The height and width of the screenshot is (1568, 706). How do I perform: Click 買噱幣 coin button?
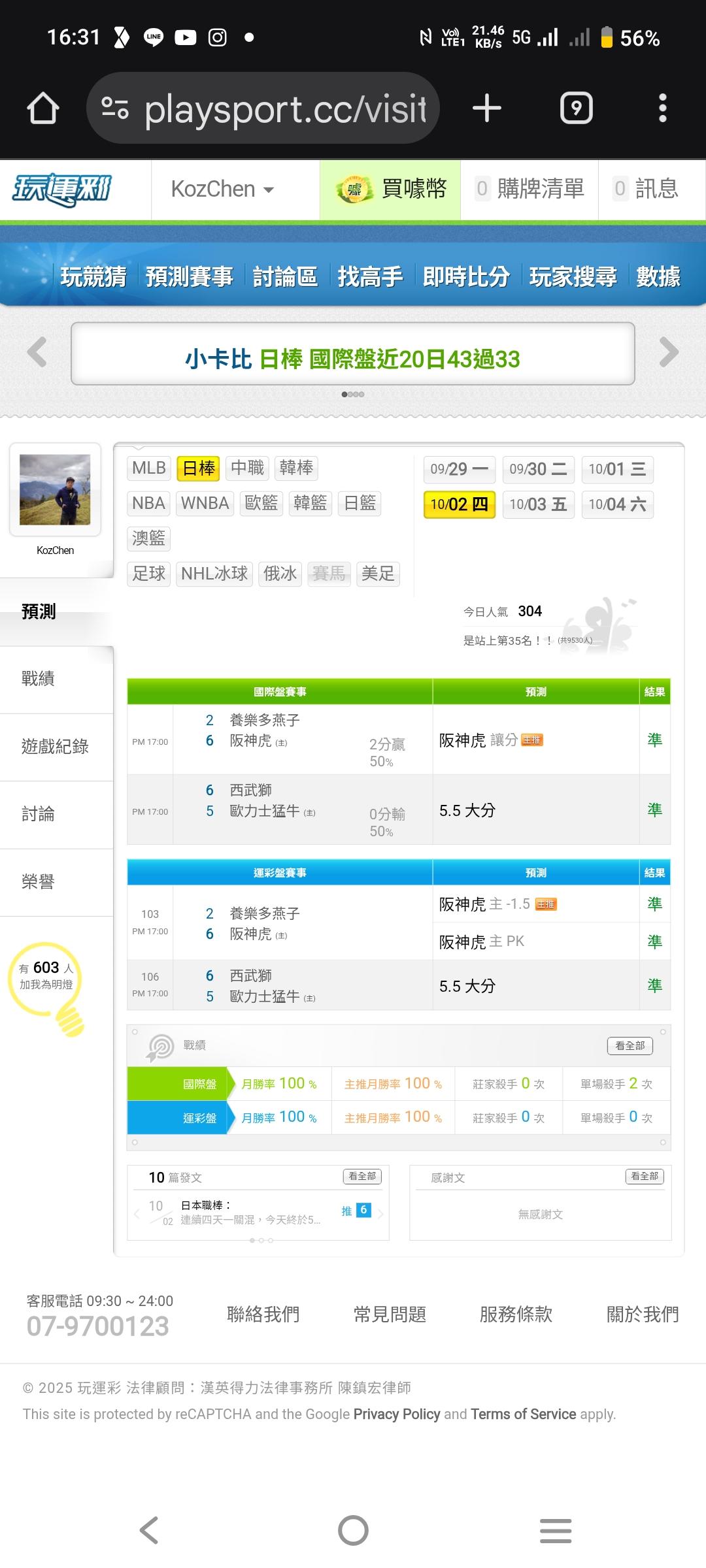click(x=390, y=189)
